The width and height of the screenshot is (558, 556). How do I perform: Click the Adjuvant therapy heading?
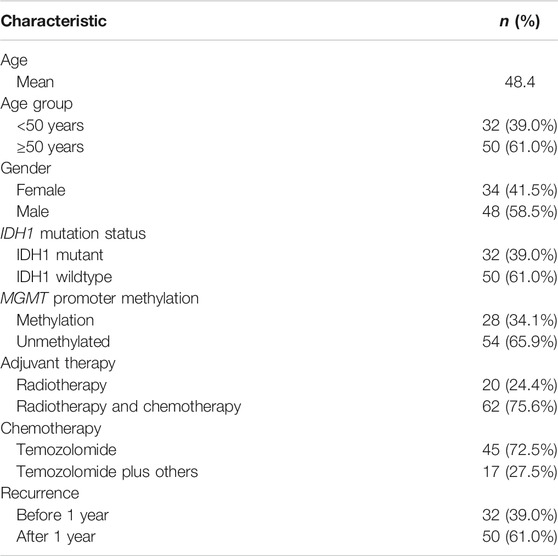[58, 364]
